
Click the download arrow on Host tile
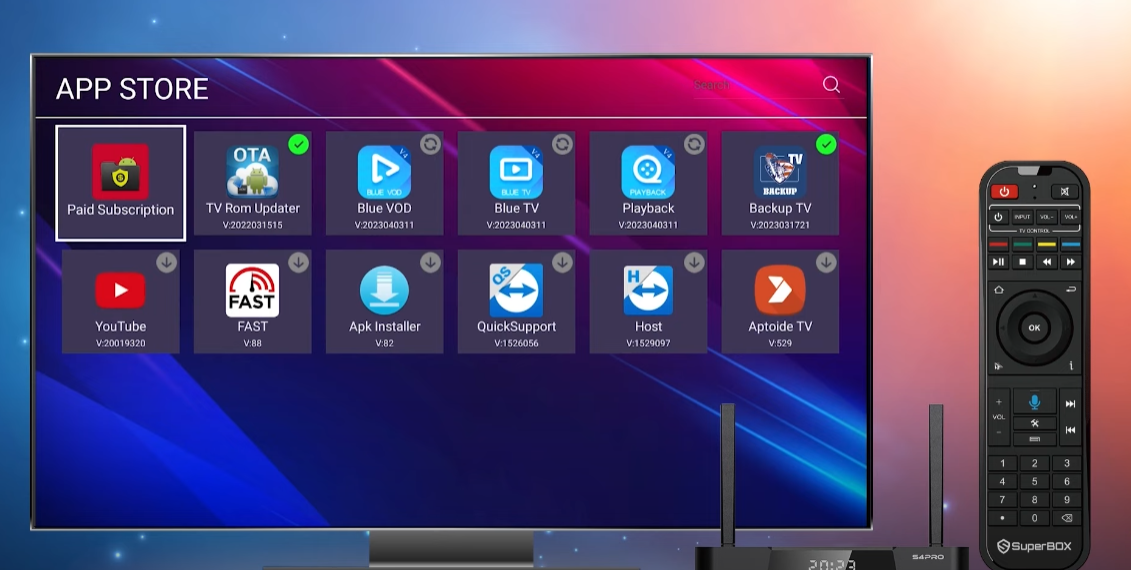(695, 263)
